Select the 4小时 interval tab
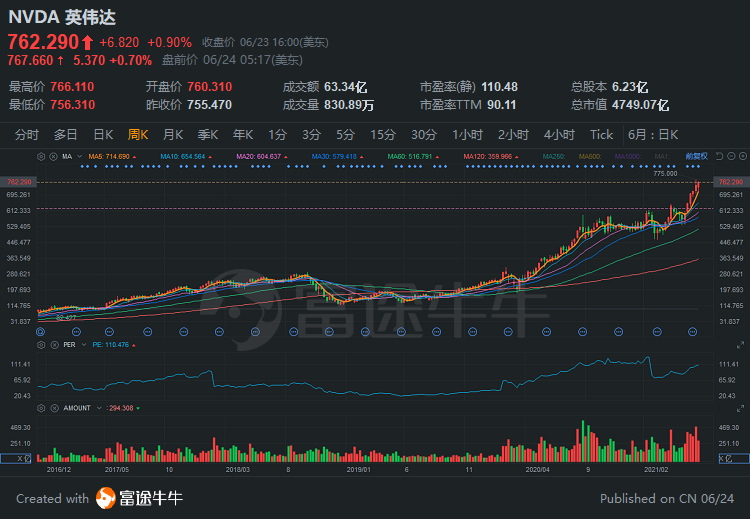Image resolution: width=750 pixels, height=519 pixels. (559, 135)
